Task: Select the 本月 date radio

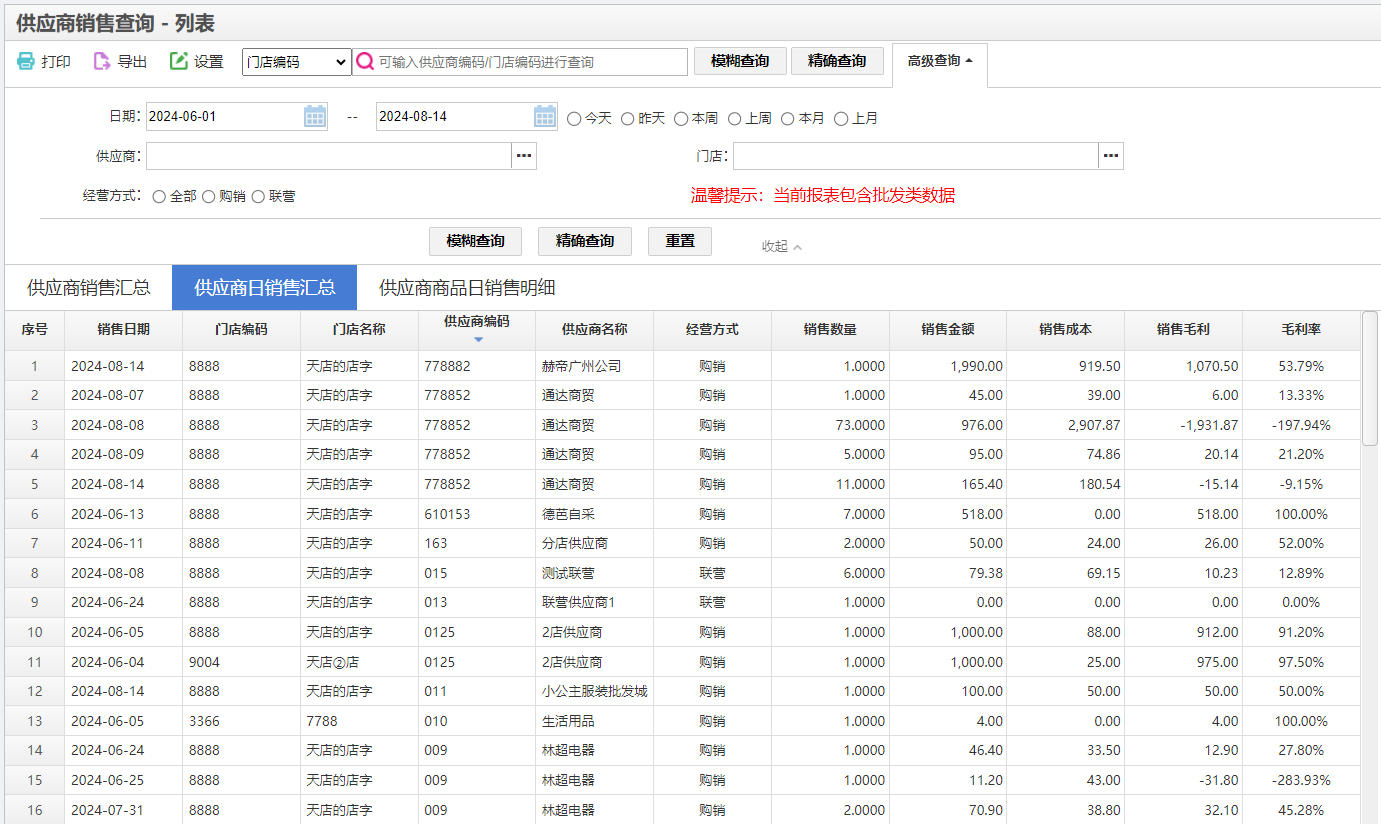Action: (788, 118)
